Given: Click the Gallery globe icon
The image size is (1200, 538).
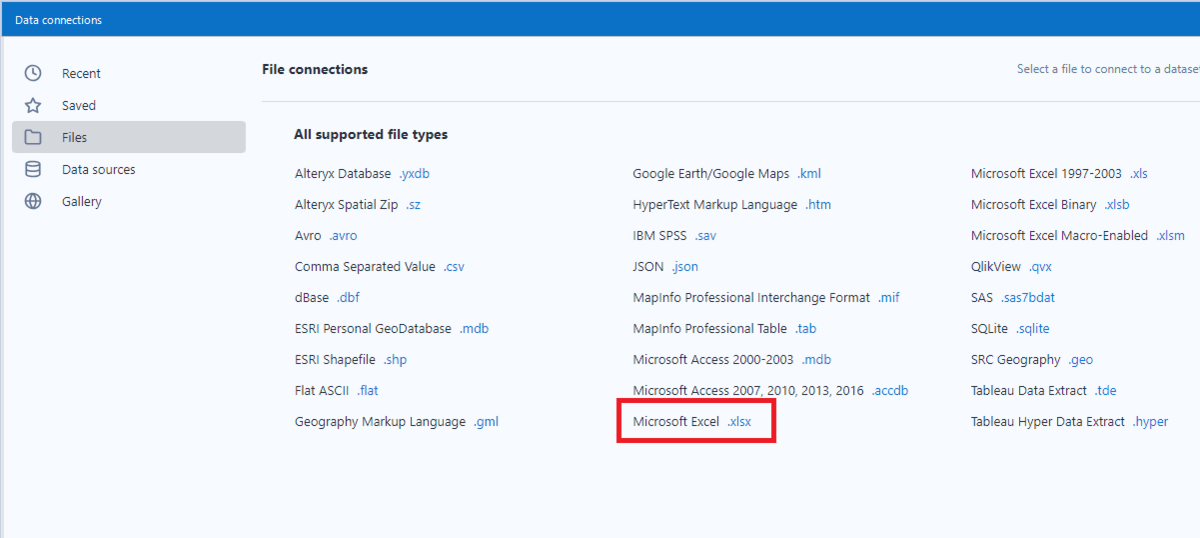Looking at the screenshot, I should [33, 201].
